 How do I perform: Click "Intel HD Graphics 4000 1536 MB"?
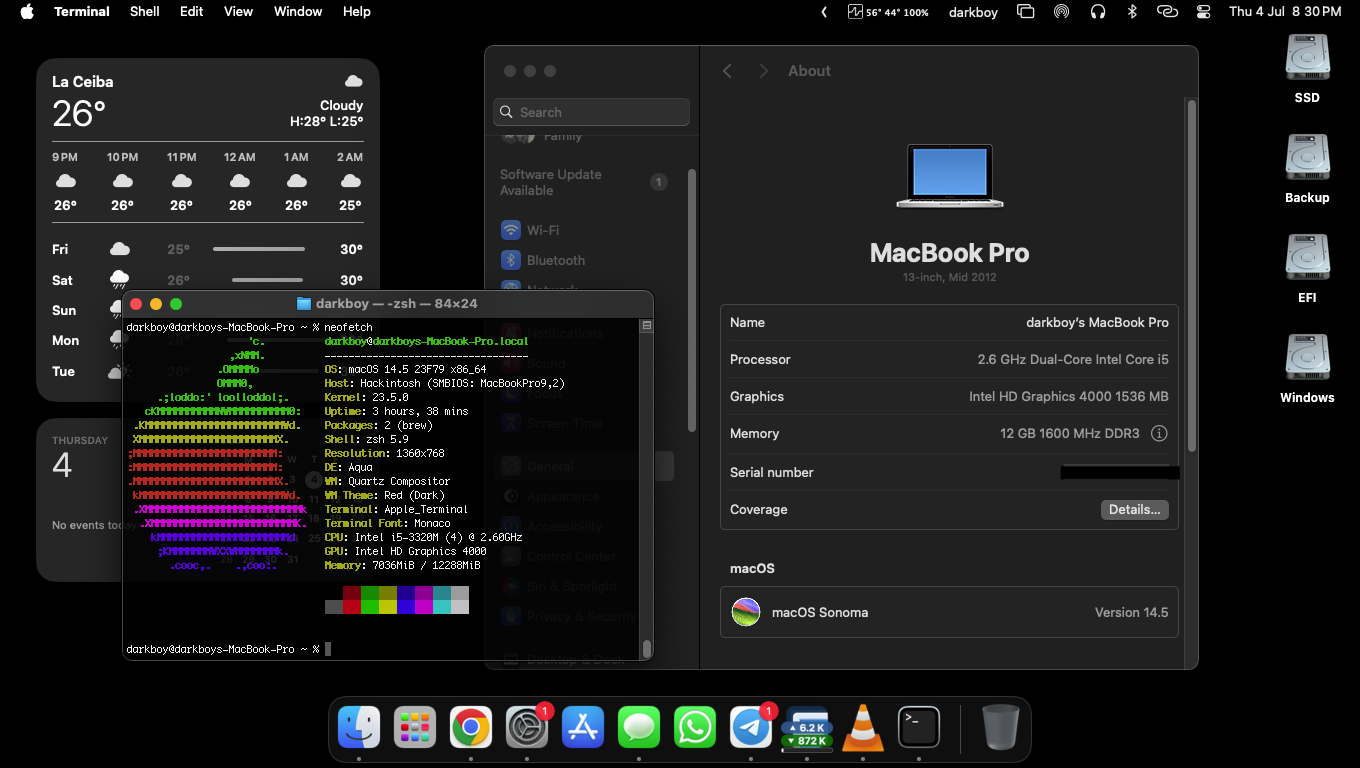click(1069, 396)
